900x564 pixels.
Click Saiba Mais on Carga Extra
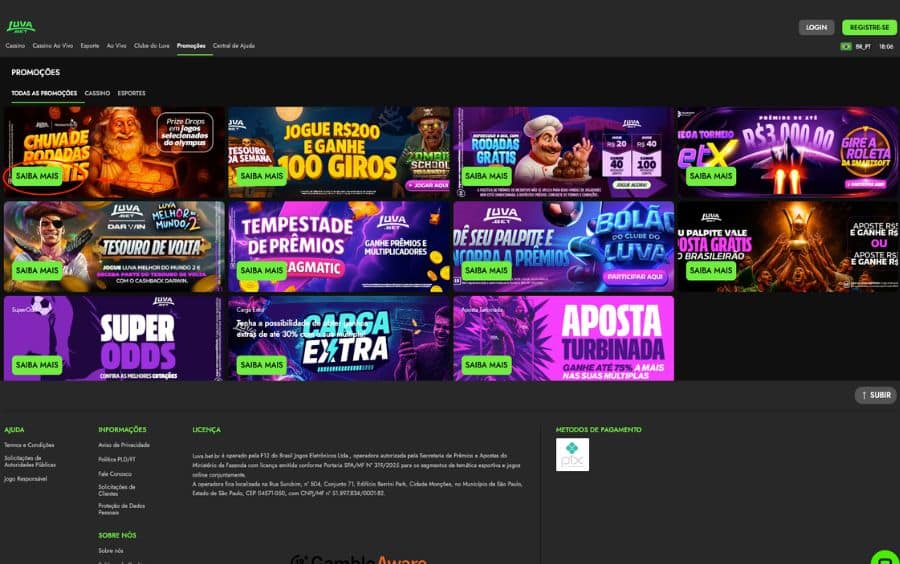pyautogui.click(x=261, y=365)
